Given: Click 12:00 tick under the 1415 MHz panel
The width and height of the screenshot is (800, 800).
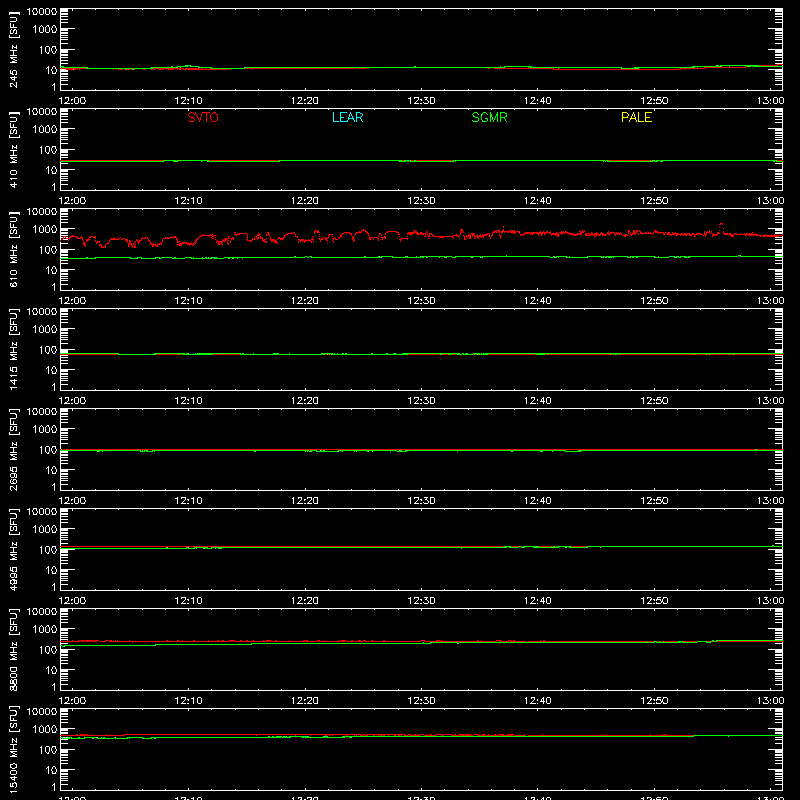Looking at the screenshot, I should point(72,401).
